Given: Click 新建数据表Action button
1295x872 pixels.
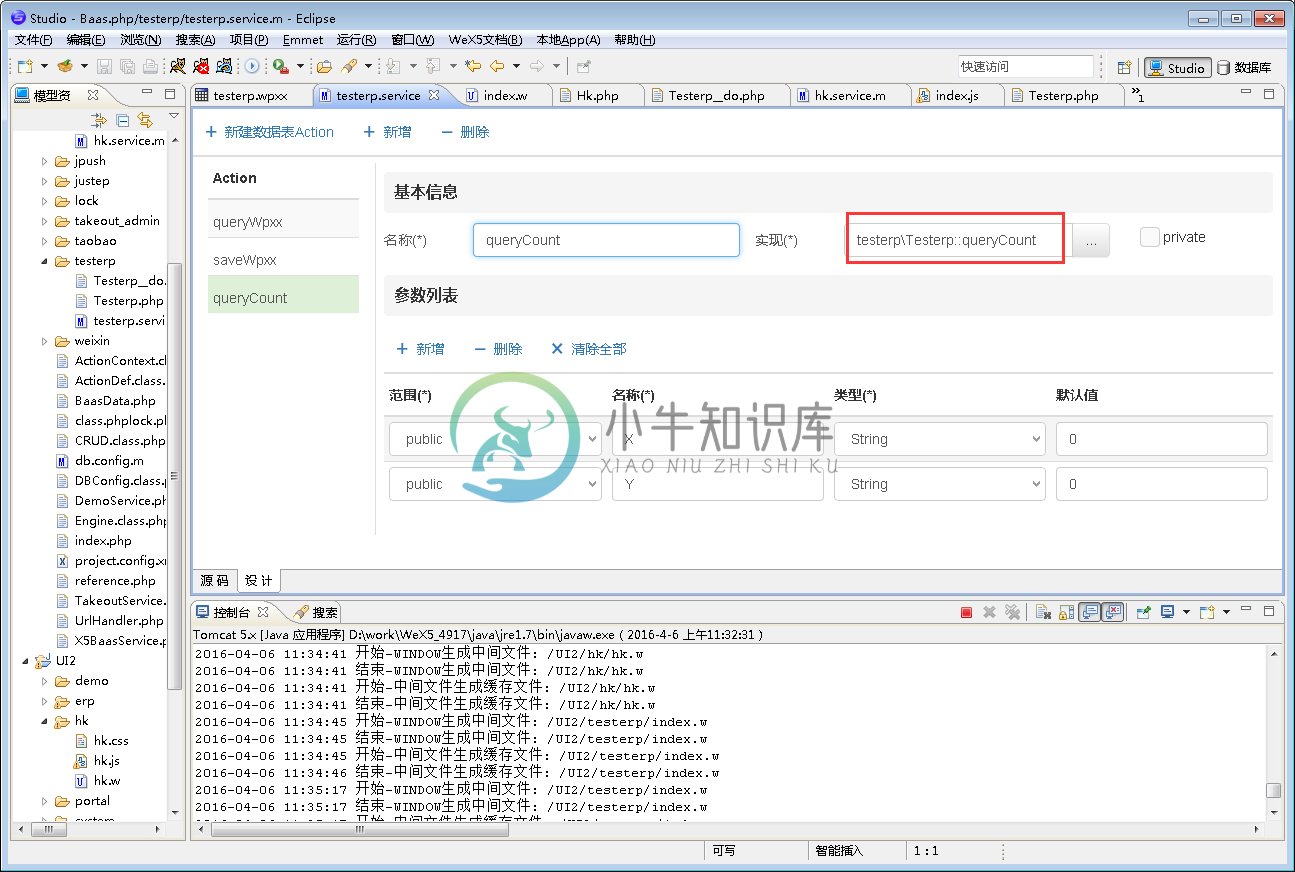Looking at the screenshot, I should click(x=269, y=132).
